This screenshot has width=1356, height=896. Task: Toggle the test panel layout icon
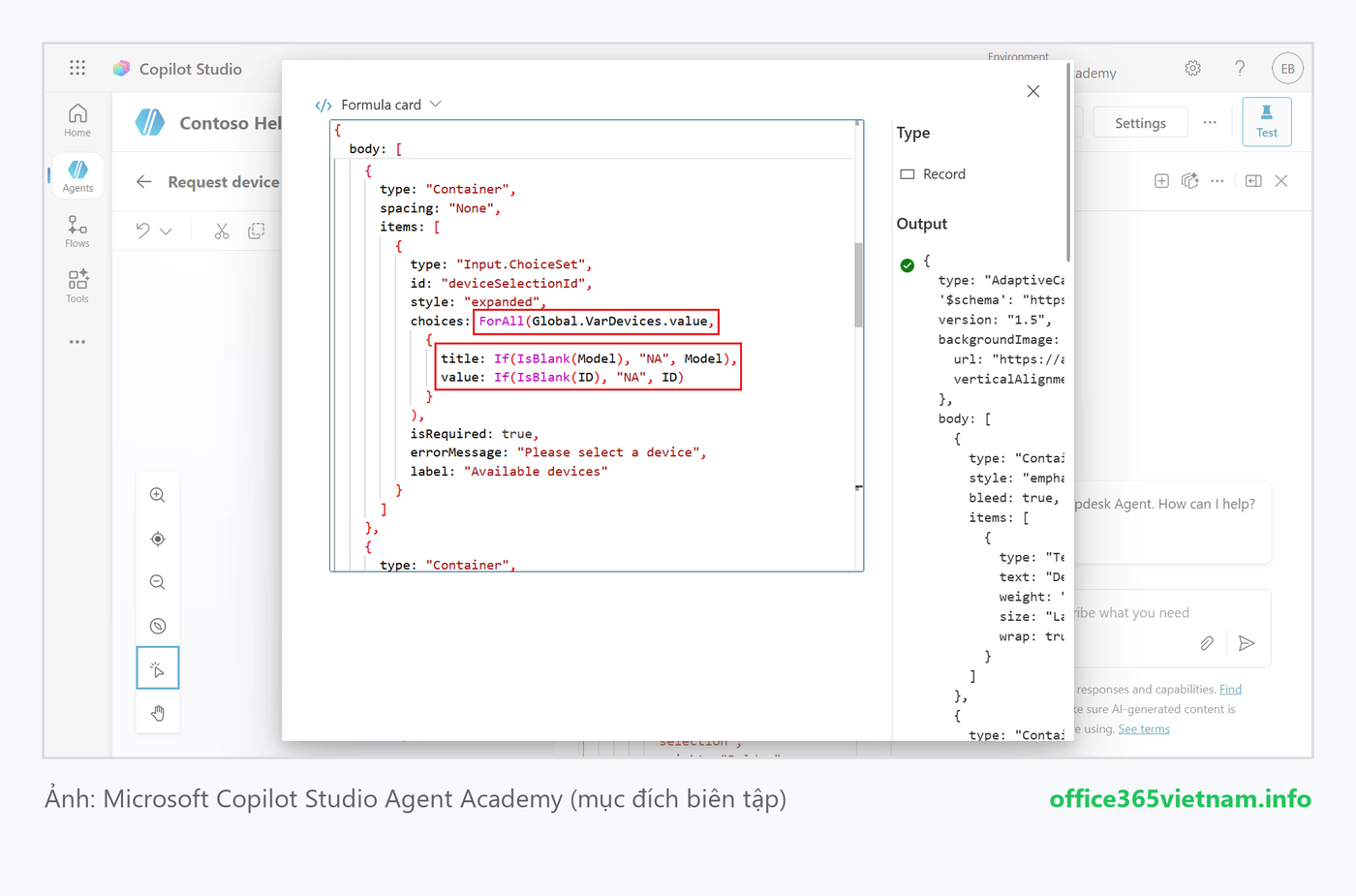[x=1253, y=181]
